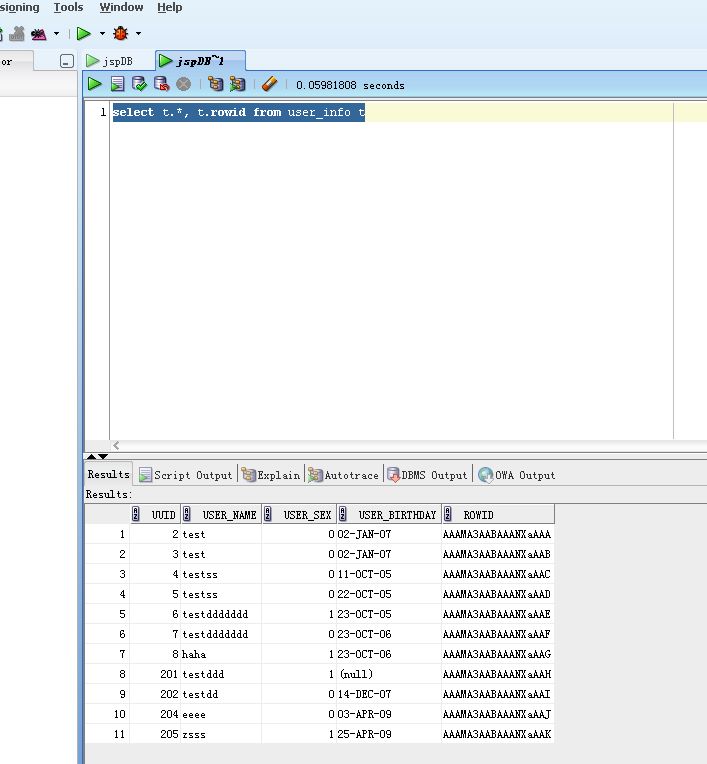The height and width of the screenshot is (764, 707).
Task: Clear the worksheet with the eraser icon
Action: [x=269, y=84]
